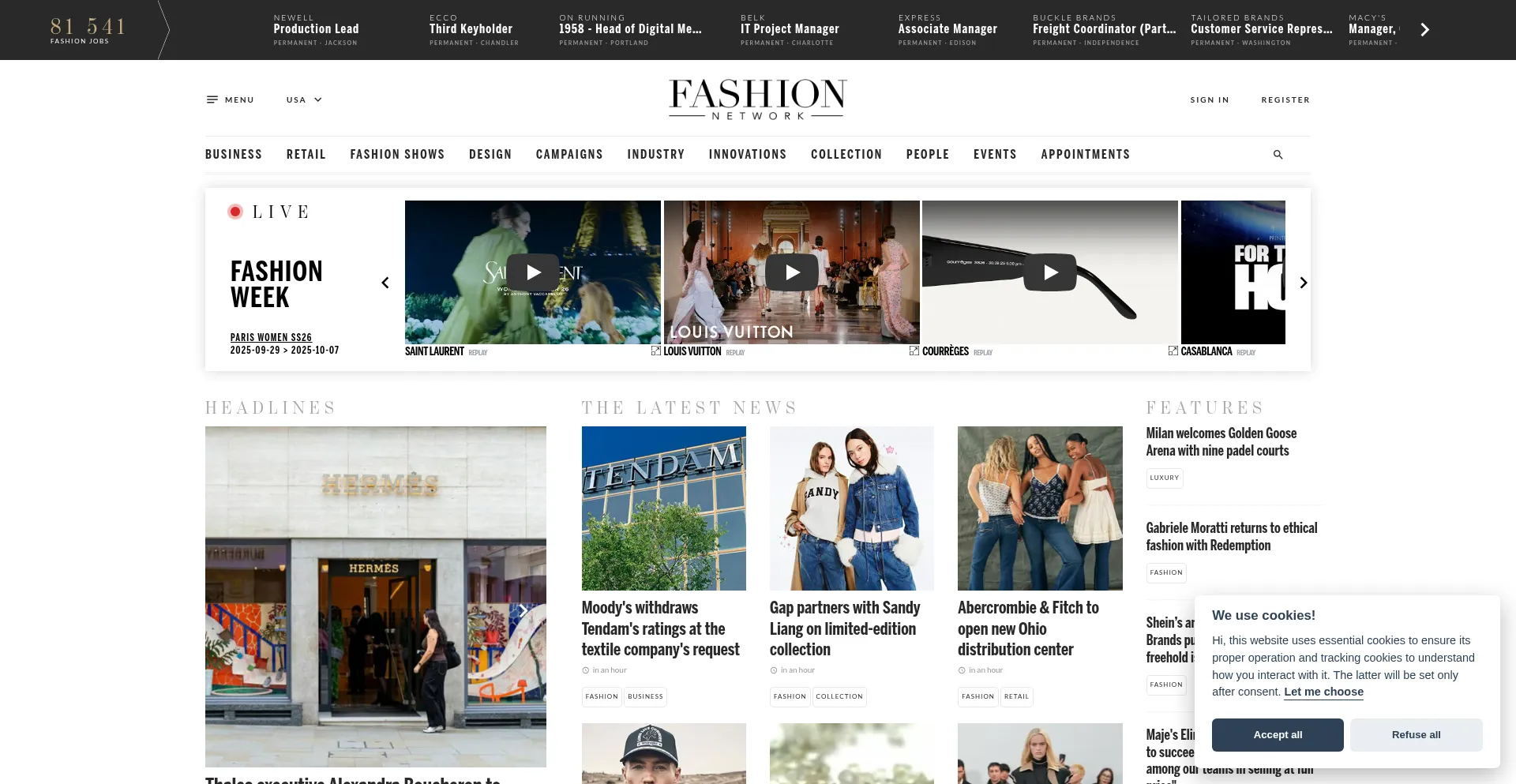Click Accept all cookies button
The width and height of the screenshot is (1516, 784).
point(1278,735)
